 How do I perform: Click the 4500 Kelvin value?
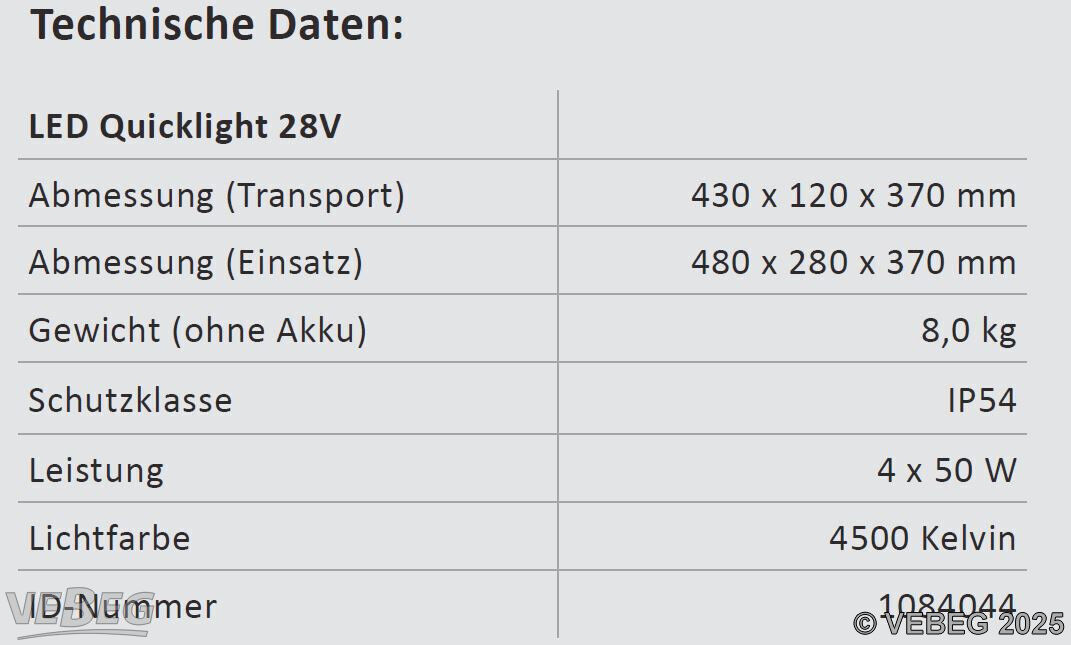(923, 538)
